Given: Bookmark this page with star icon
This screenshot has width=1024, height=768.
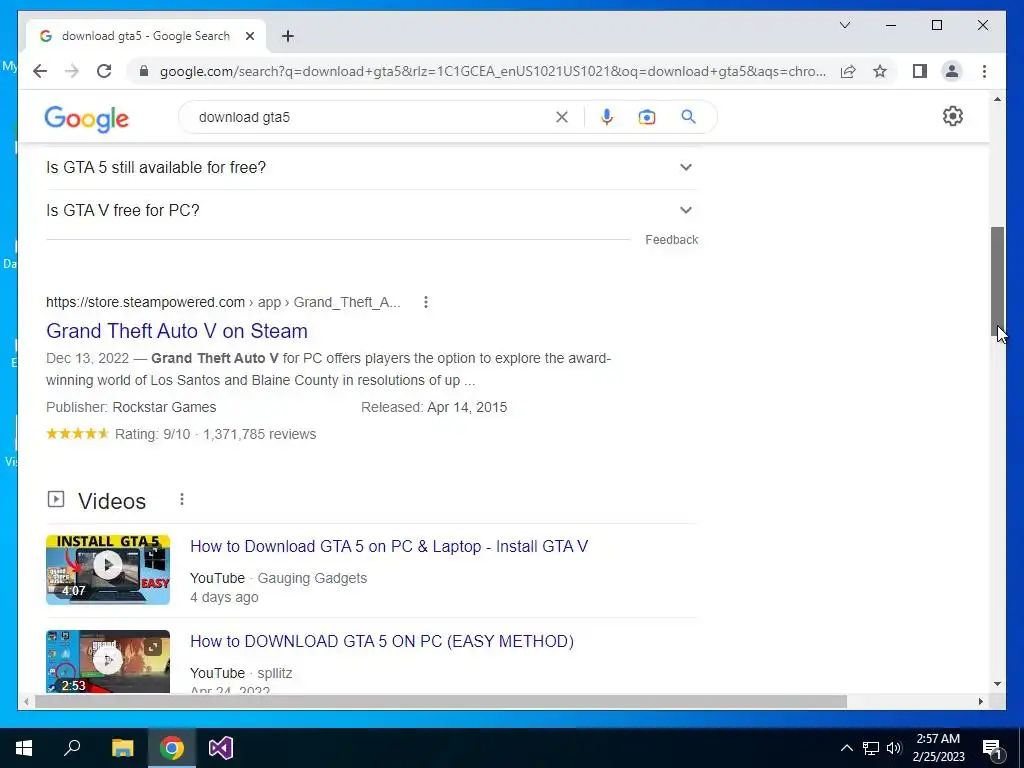Looking at the screenshot, I should pos(880,71).
